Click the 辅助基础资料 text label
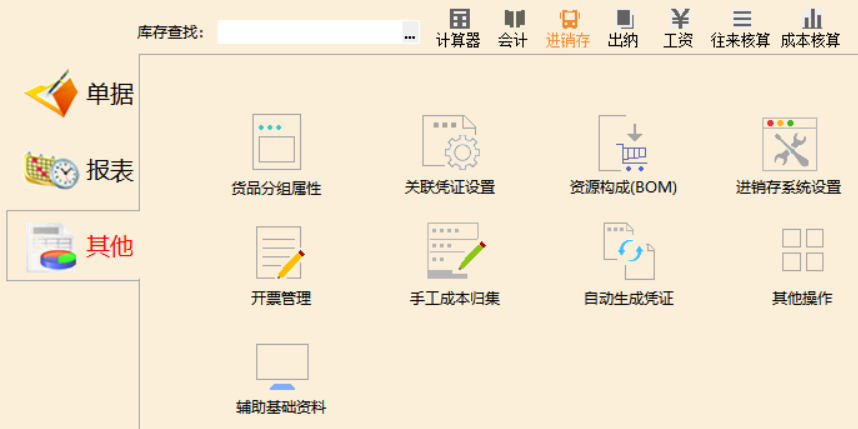 click(281, 408)
